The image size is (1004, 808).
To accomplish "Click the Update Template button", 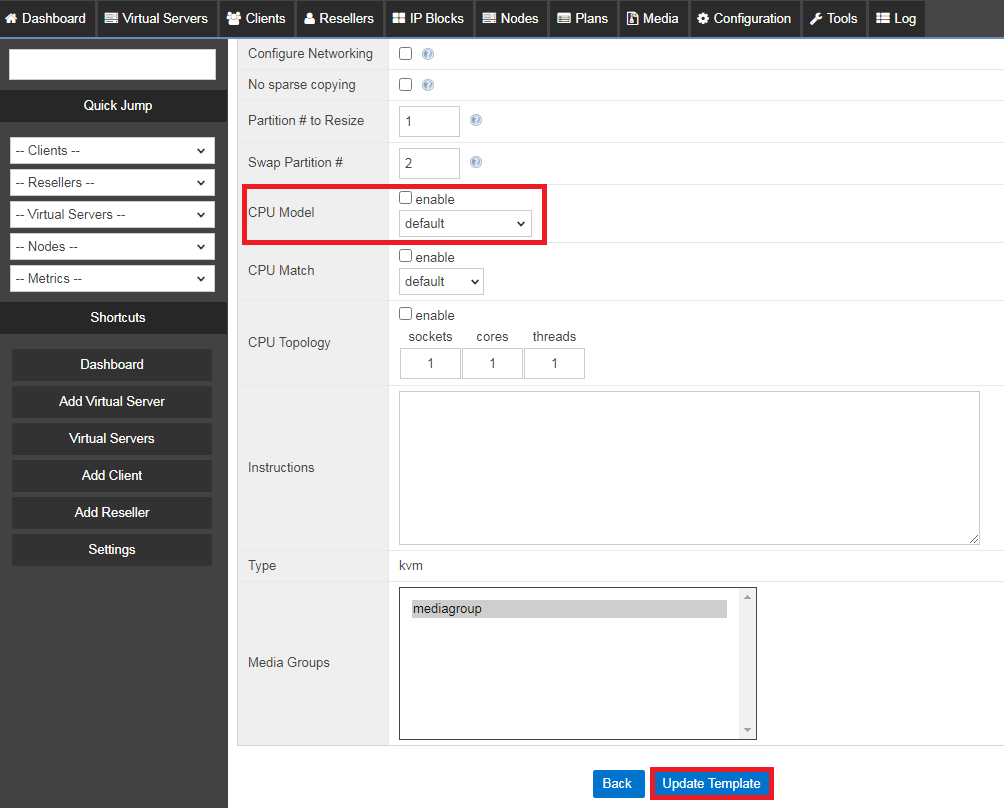I will pos(711,784).
